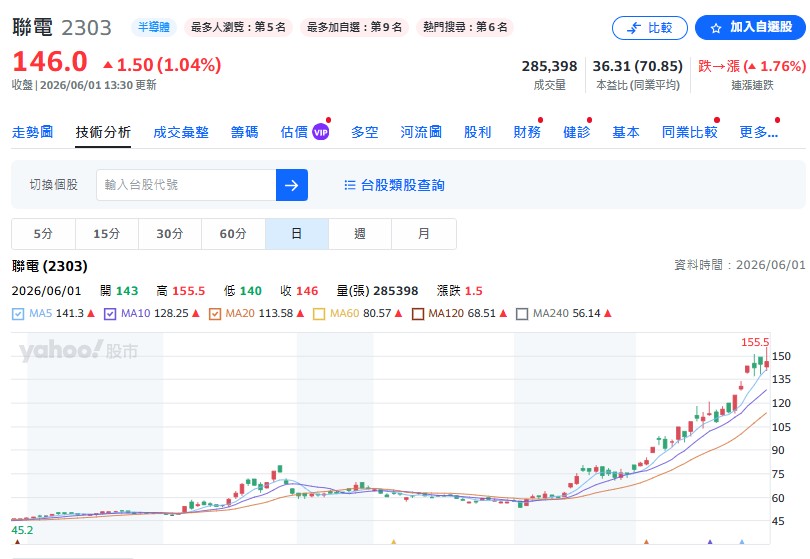Viewport: 810px width, 559px height.
Task: Click the compare 比較 button
Action: point(650,28)
